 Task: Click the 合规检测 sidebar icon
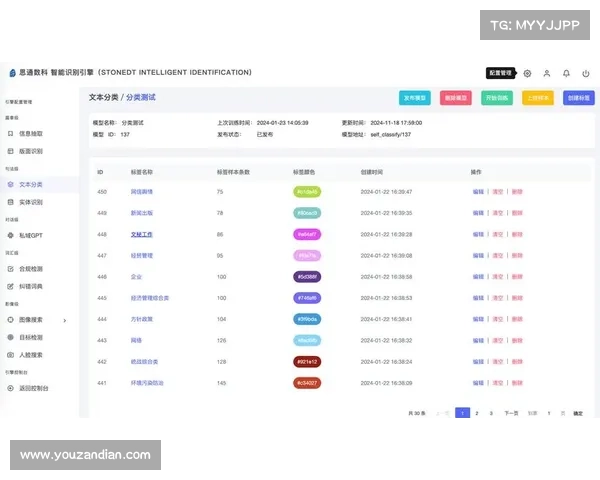11,269
